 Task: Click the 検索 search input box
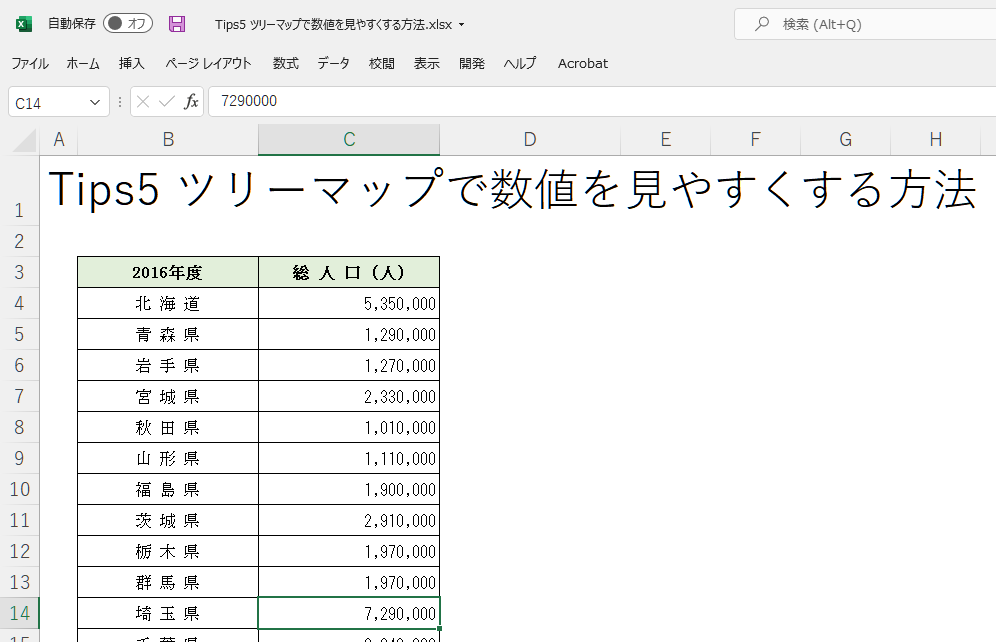[870, 24]
